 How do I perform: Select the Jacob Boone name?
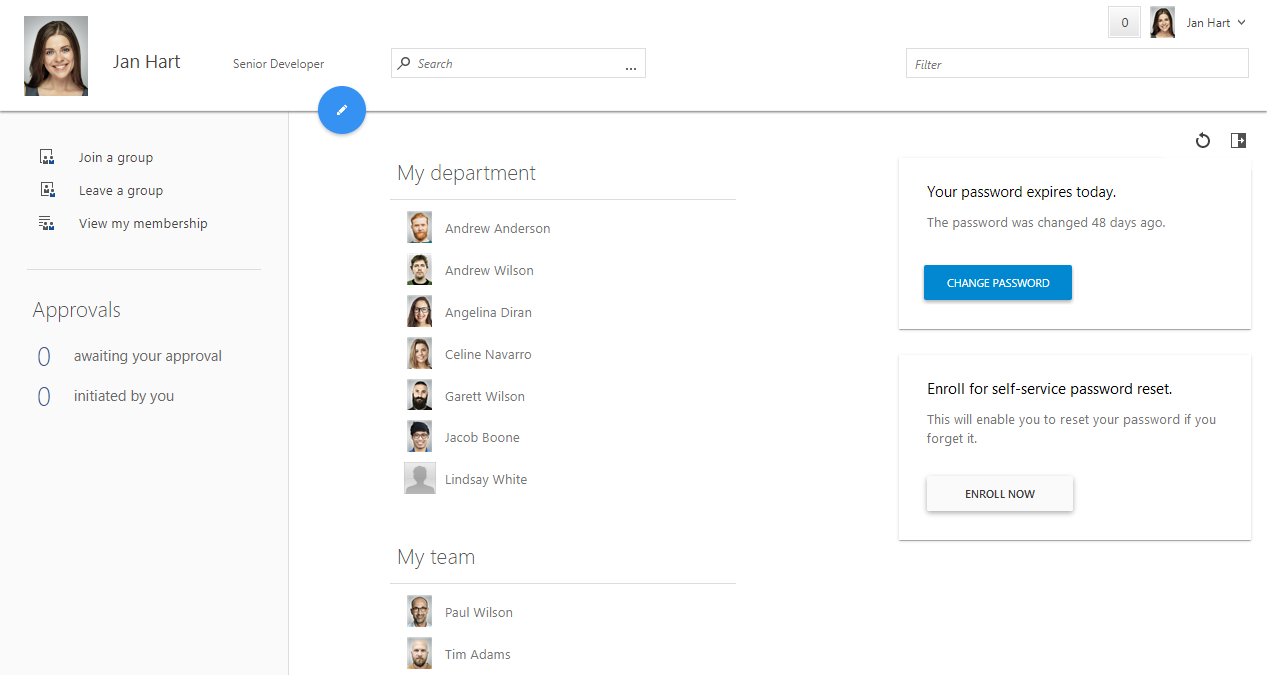482,437
